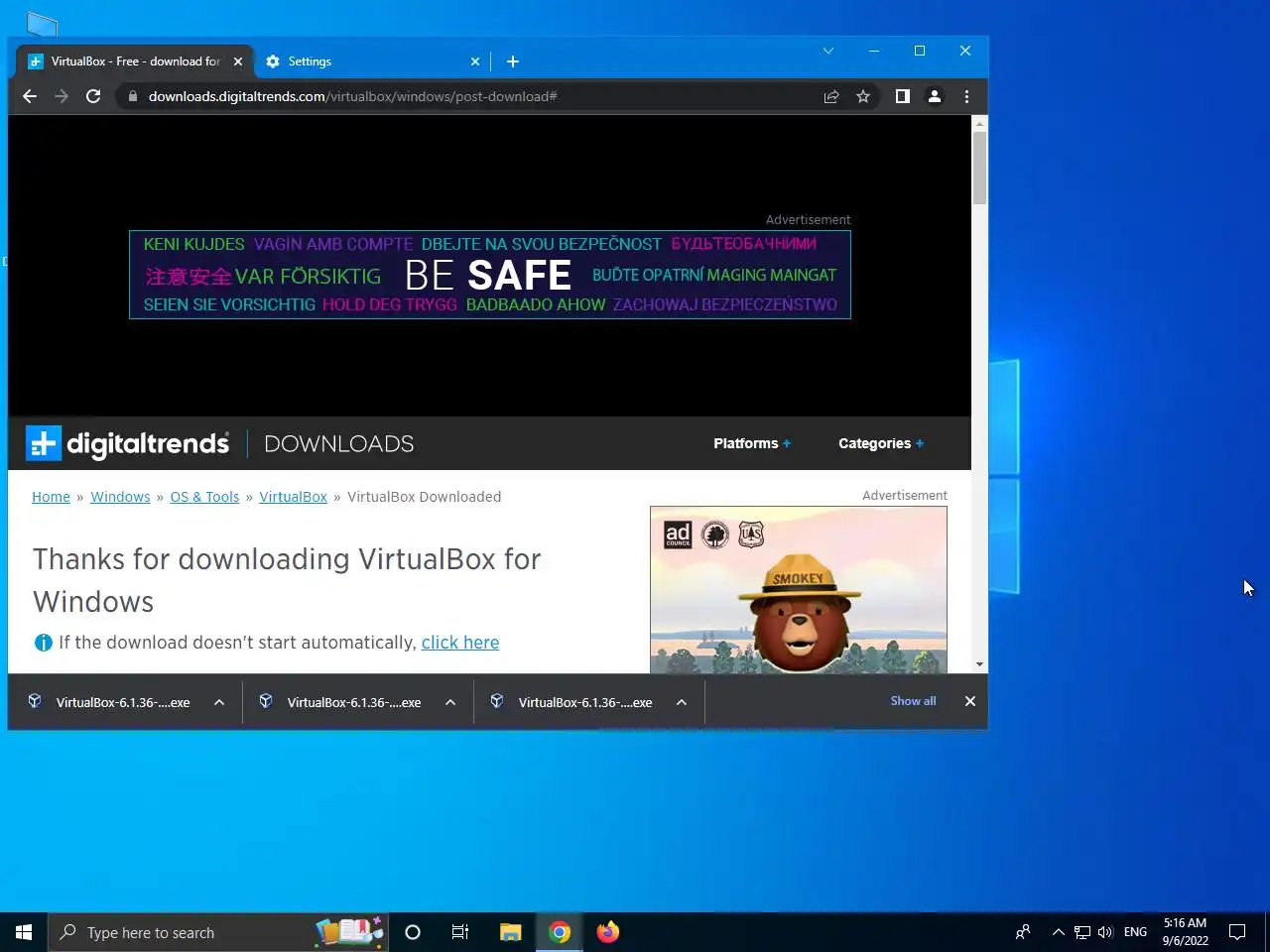Open the Home breadcrumb link

pos(51,497)
